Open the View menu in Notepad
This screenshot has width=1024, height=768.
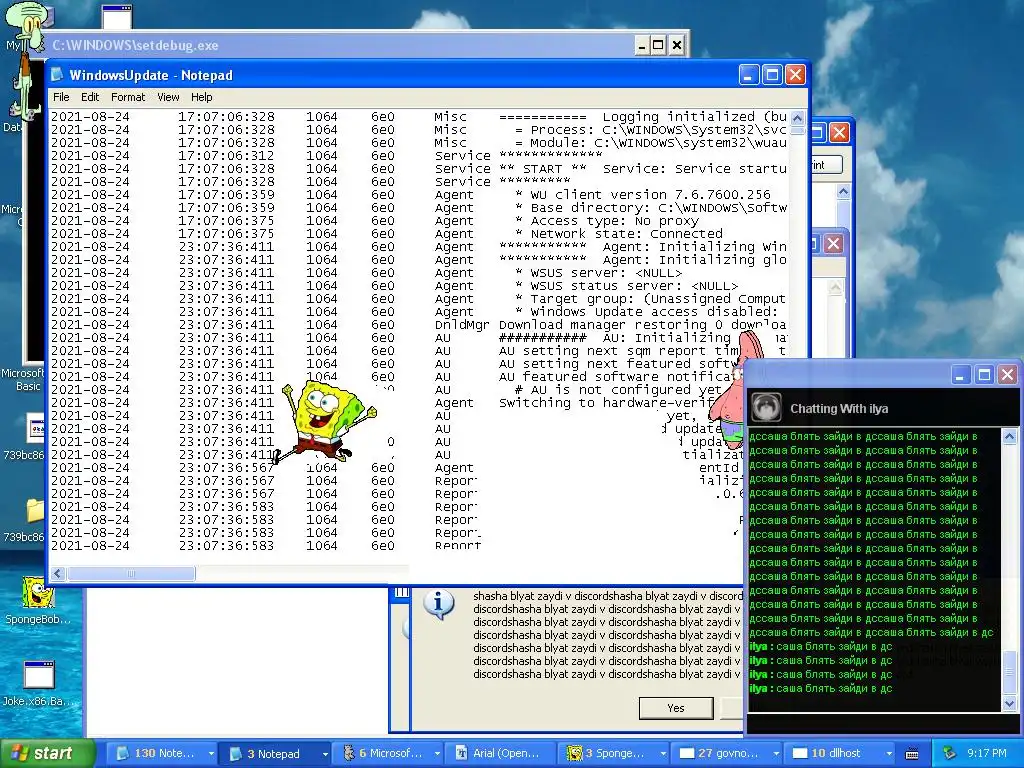pos(168,97)
